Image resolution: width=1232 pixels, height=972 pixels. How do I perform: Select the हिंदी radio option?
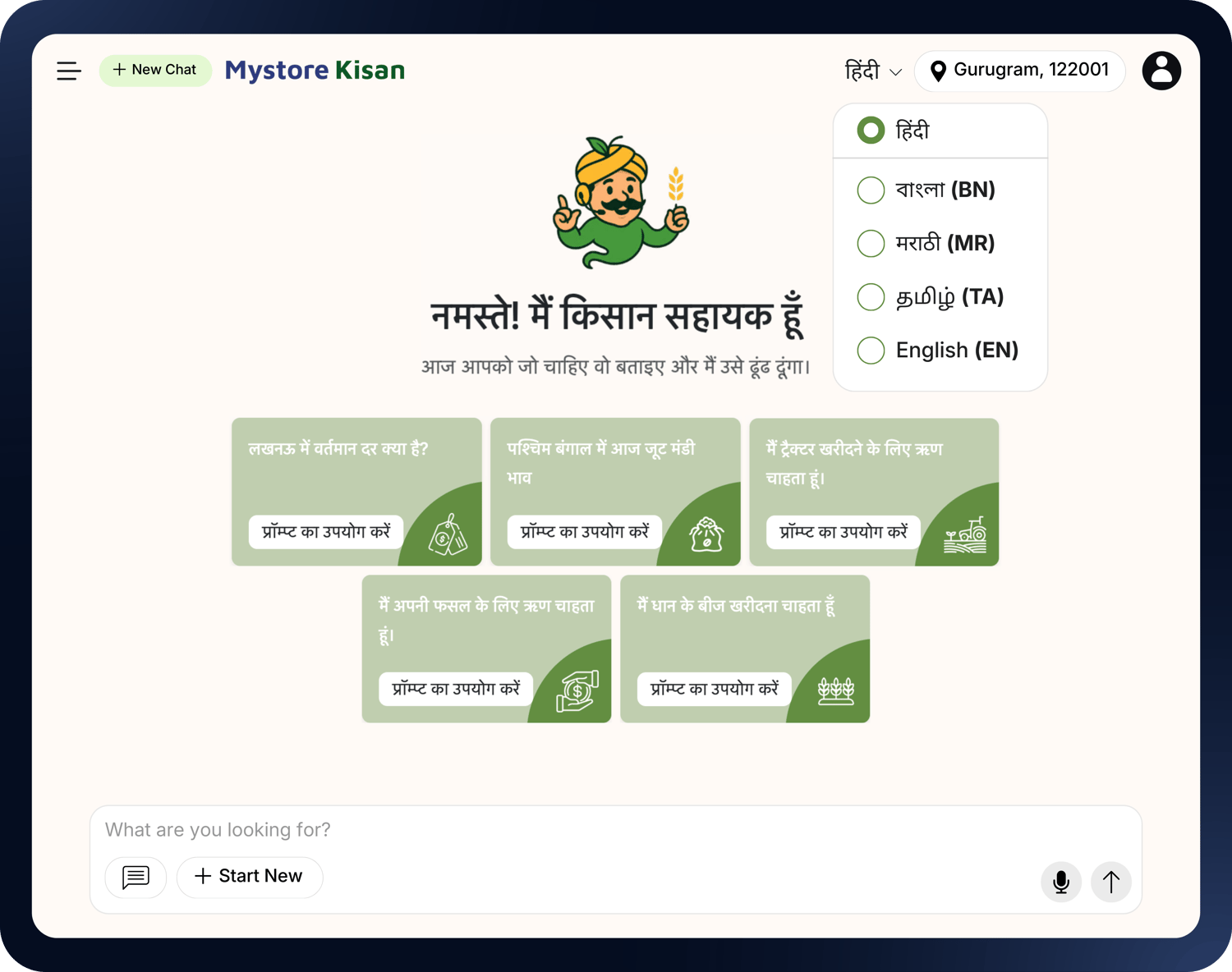coord(871,131)
